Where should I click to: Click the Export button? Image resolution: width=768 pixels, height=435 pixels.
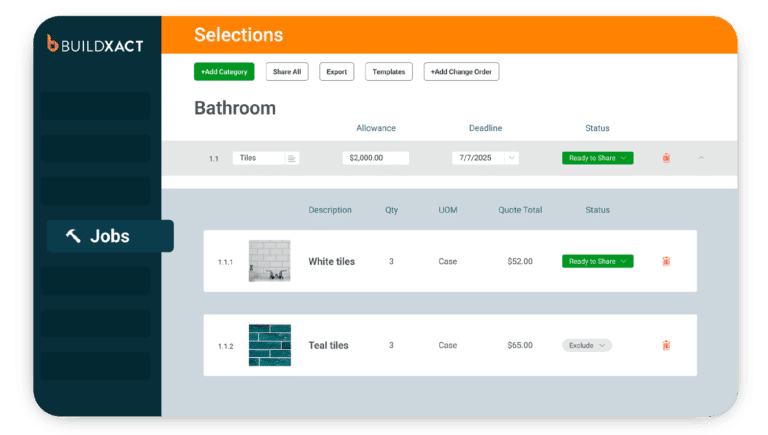(x=337, y=72)
